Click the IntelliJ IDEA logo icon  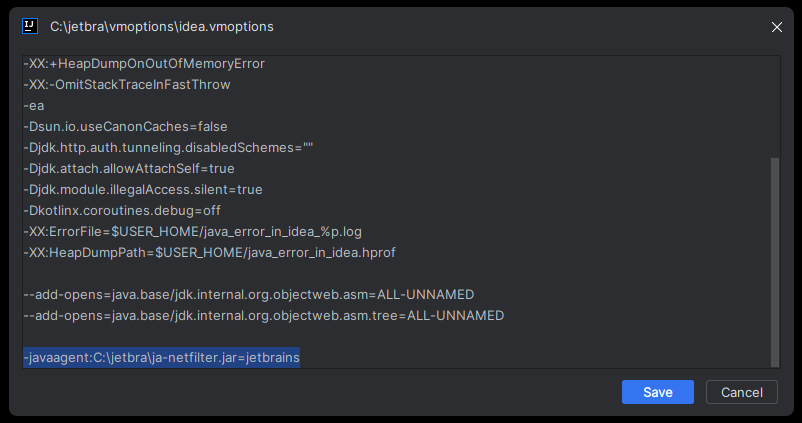(30, 26)
